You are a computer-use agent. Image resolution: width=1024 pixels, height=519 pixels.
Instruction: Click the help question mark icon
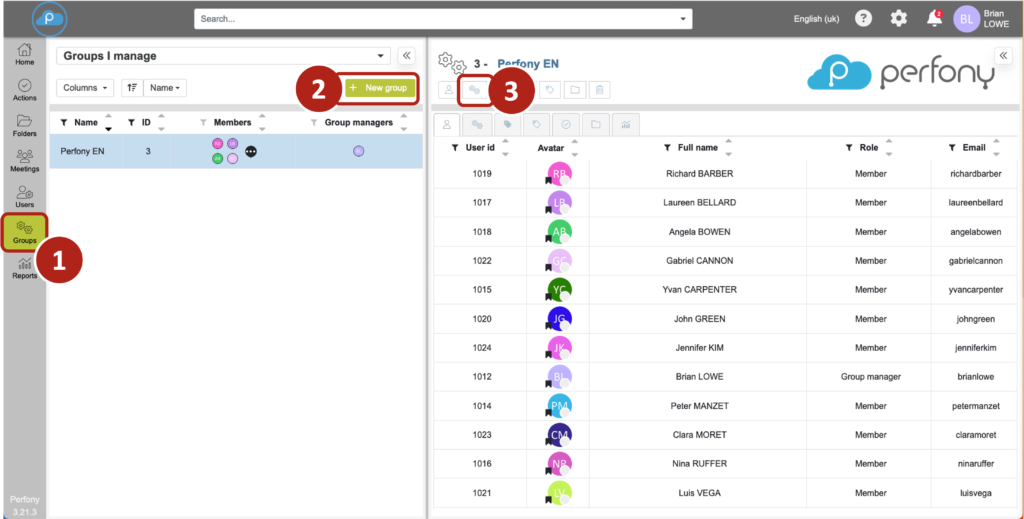tap(864, 18)
